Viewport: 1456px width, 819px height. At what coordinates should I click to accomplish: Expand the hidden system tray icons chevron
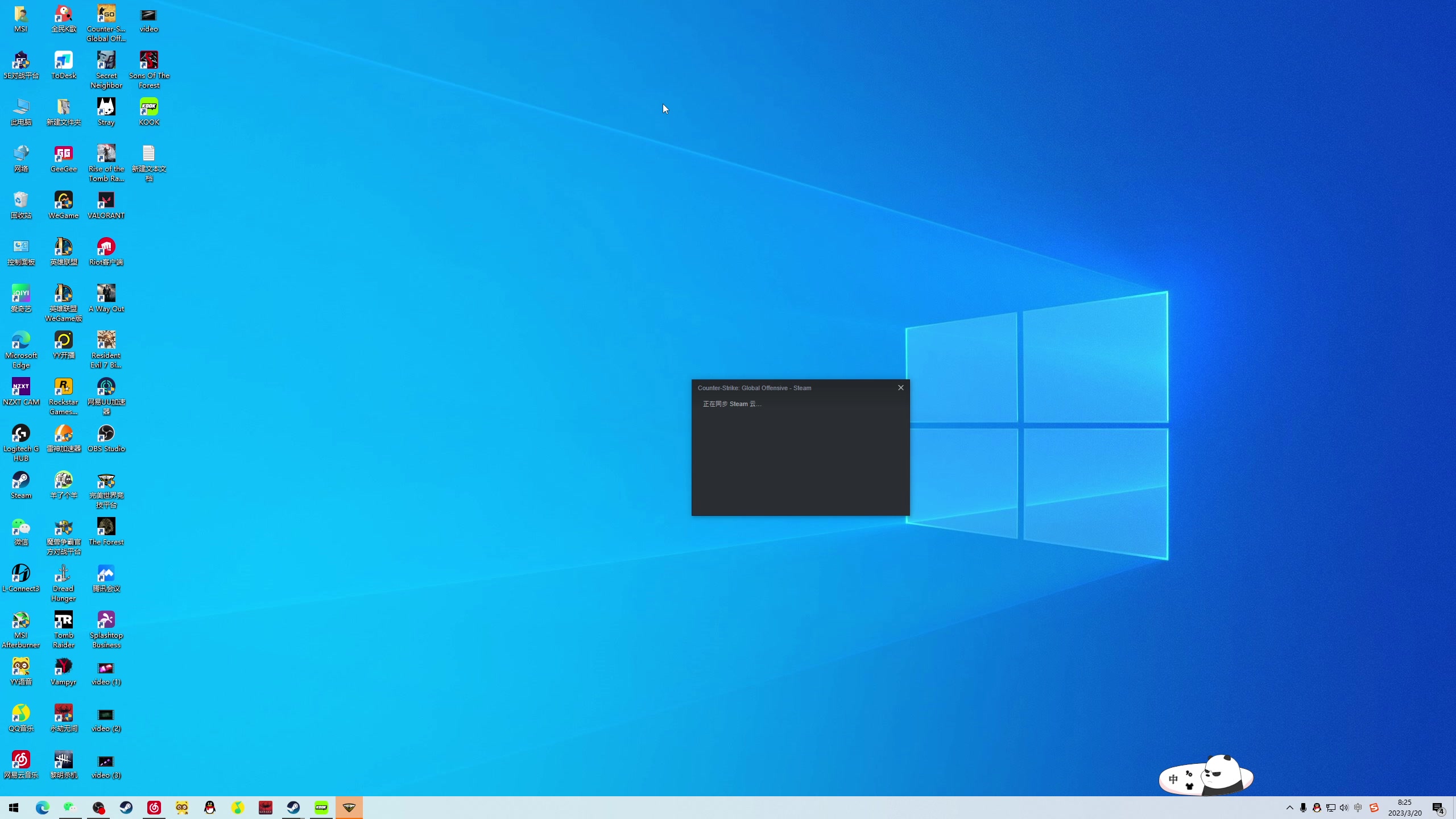[x=1289, y=808]
